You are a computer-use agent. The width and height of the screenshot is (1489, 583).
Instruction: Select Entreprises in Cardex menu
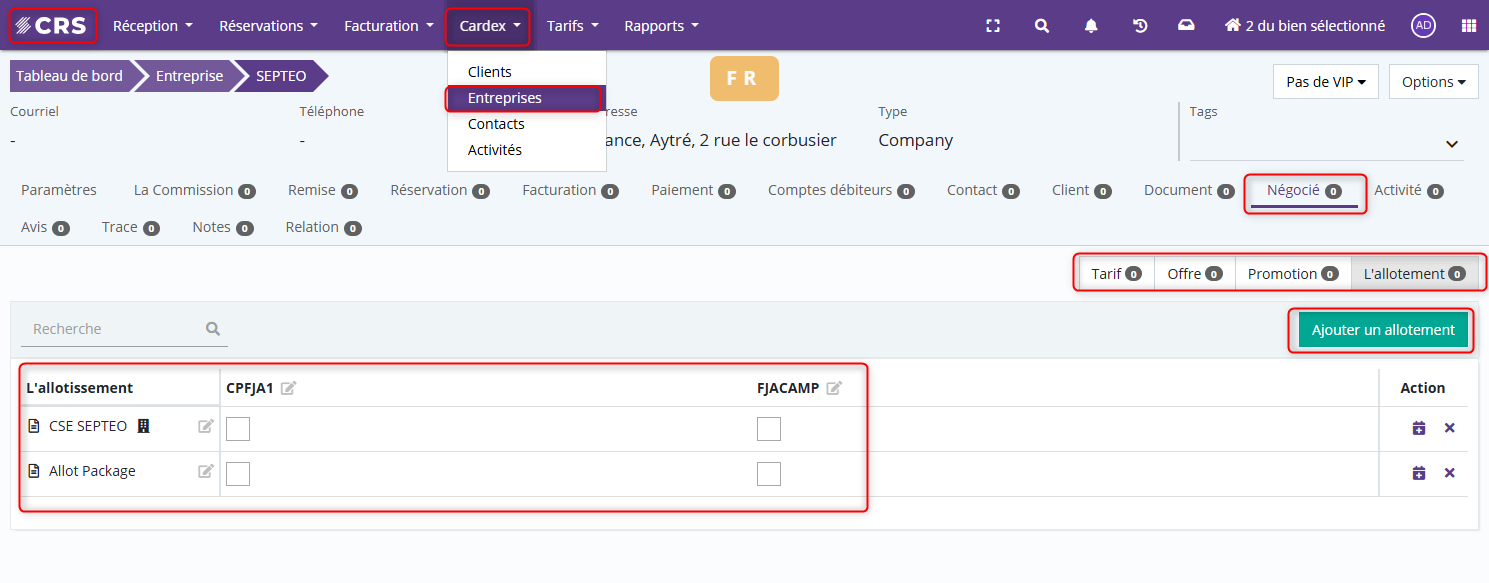click(x=505, y=98)
